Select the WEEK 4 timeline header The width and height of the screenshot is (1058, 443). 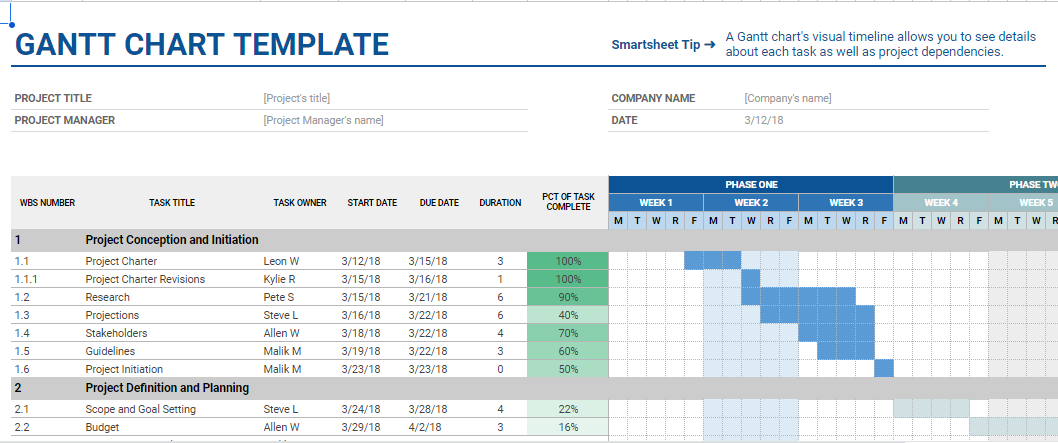point(940,202)
